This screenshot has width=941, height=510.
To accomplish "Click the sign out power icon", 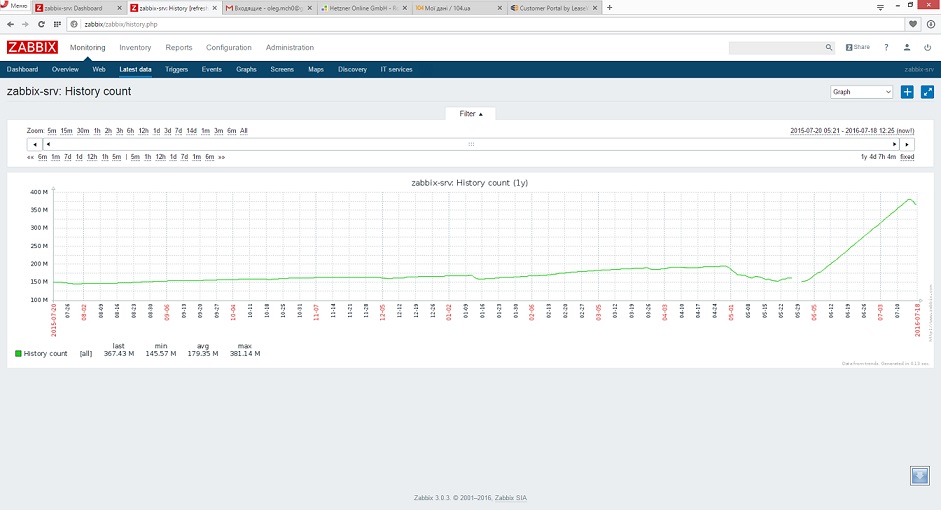I will (926, 47).
